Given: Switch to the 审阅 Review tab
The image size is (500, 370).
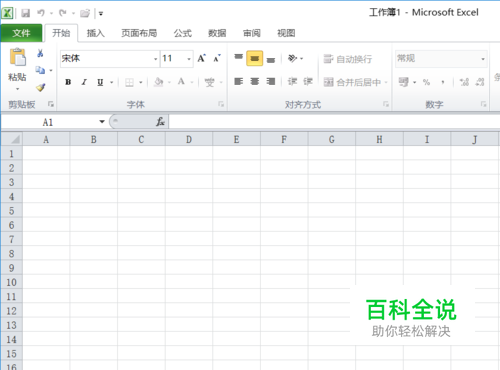Looking at the screenshot, I should click(x=252, y=33).
